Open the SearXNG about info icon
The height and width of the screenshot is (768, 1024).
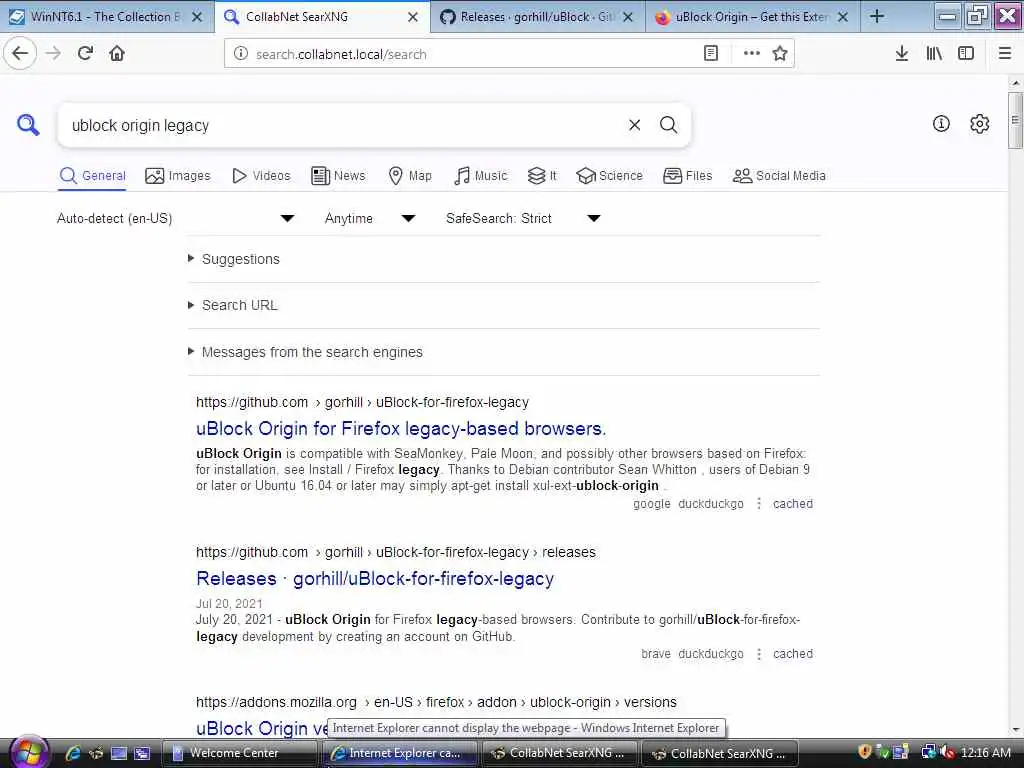pyautogui.click(x=941, y=123)
